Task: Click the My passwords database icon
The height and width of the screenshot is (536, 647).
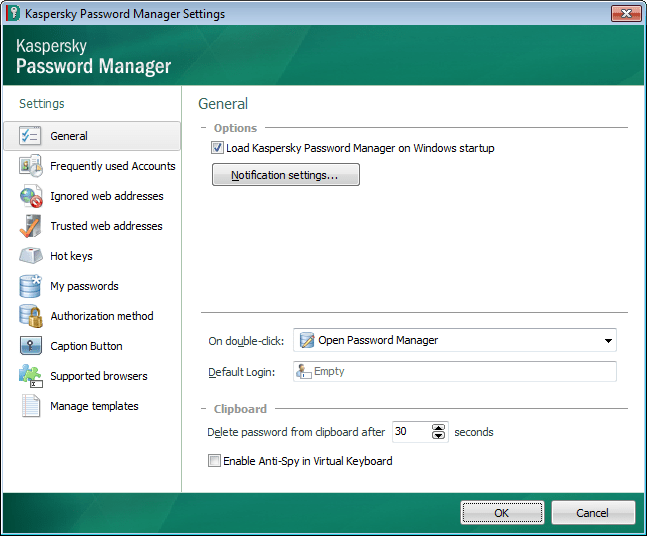Action: coord(30,286)
